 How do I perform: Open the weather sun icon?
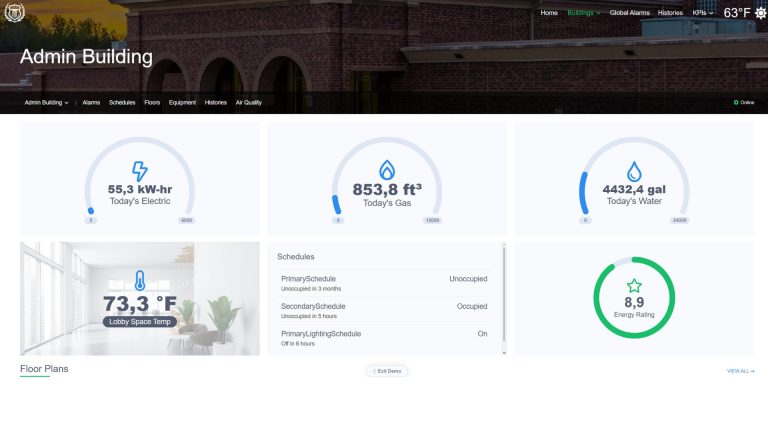point(761,13)
